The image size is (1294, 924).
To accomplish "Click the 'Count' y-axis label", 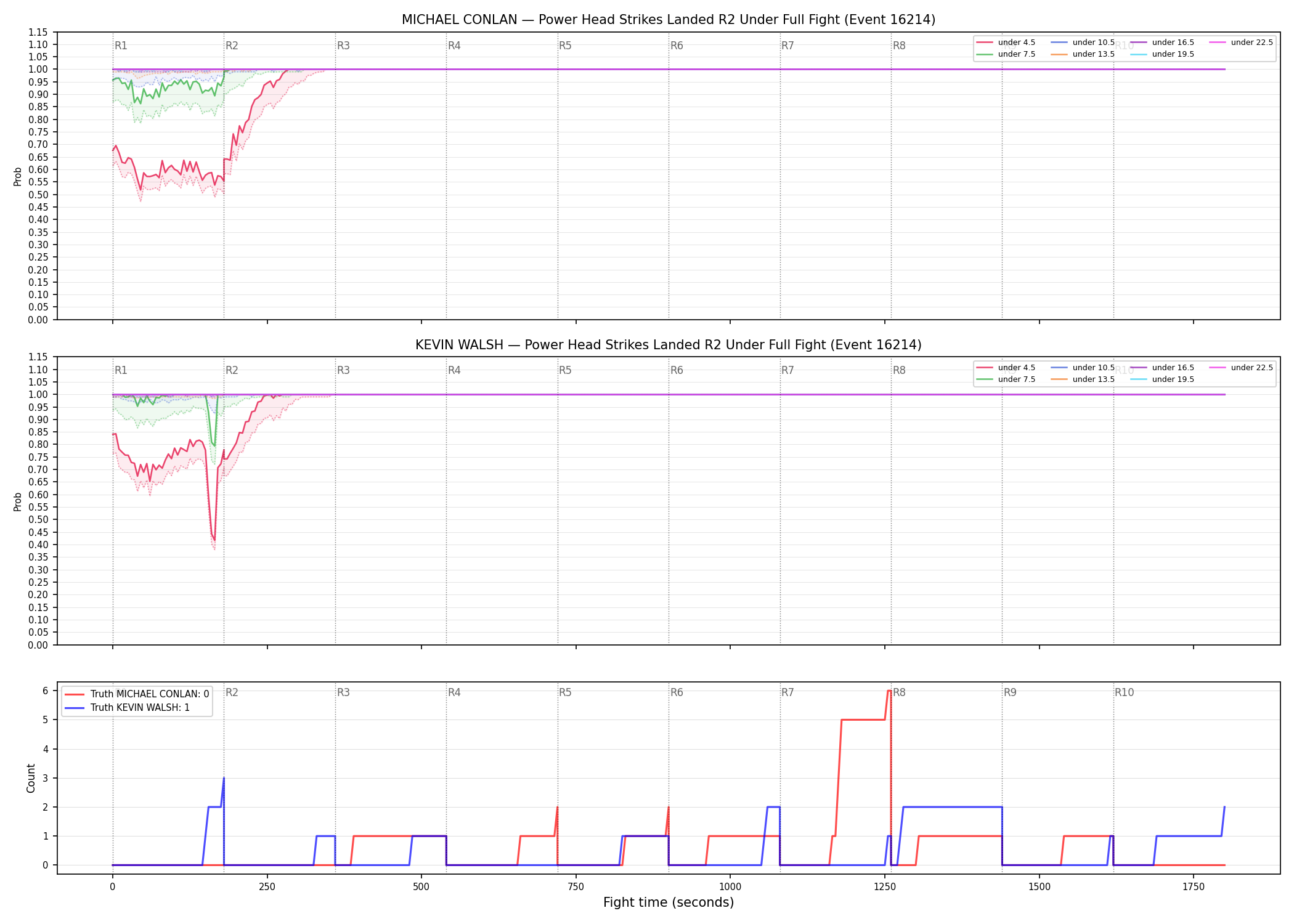I will tap(31, 778).
